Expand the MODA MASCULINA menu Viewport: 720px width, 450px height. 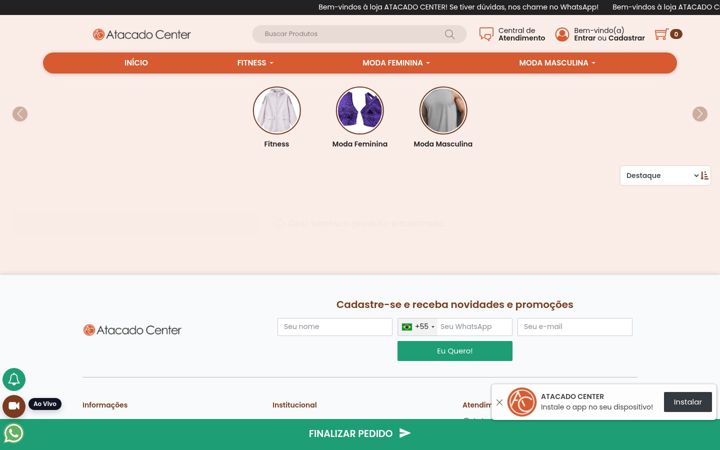pyautogui.click(x=557, y=63)
